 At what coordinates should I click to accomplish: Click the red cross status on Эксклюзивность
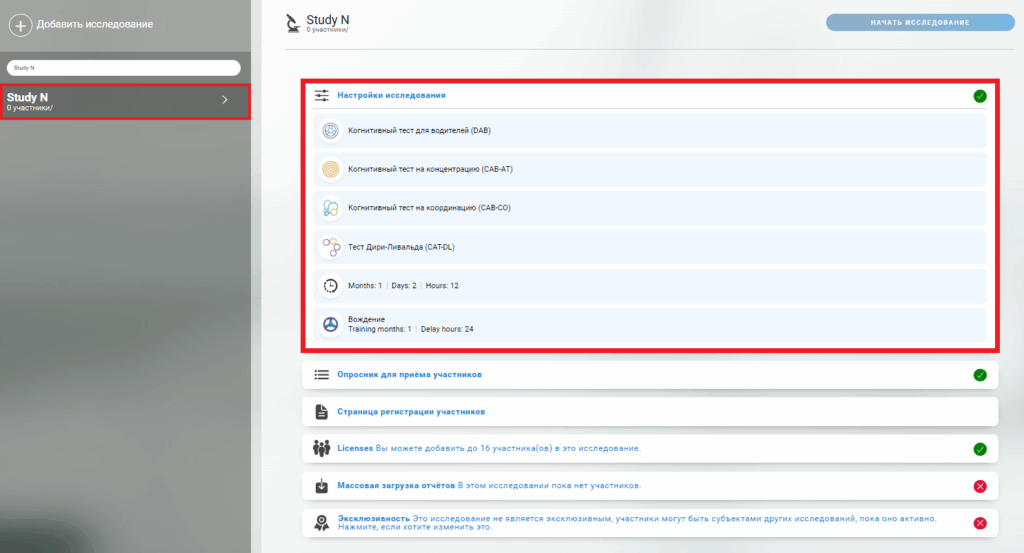coord(980,523)
